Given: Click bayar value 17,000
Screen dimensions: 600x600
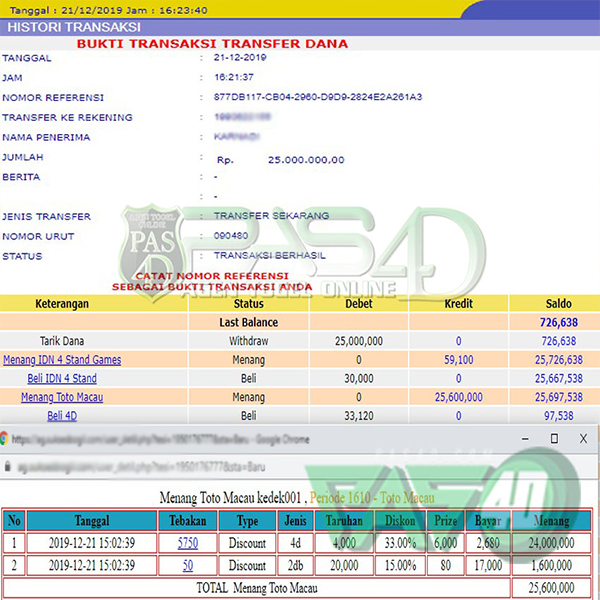Looking at the screenshot, I should pyautogui.click(x=488, y=566).
